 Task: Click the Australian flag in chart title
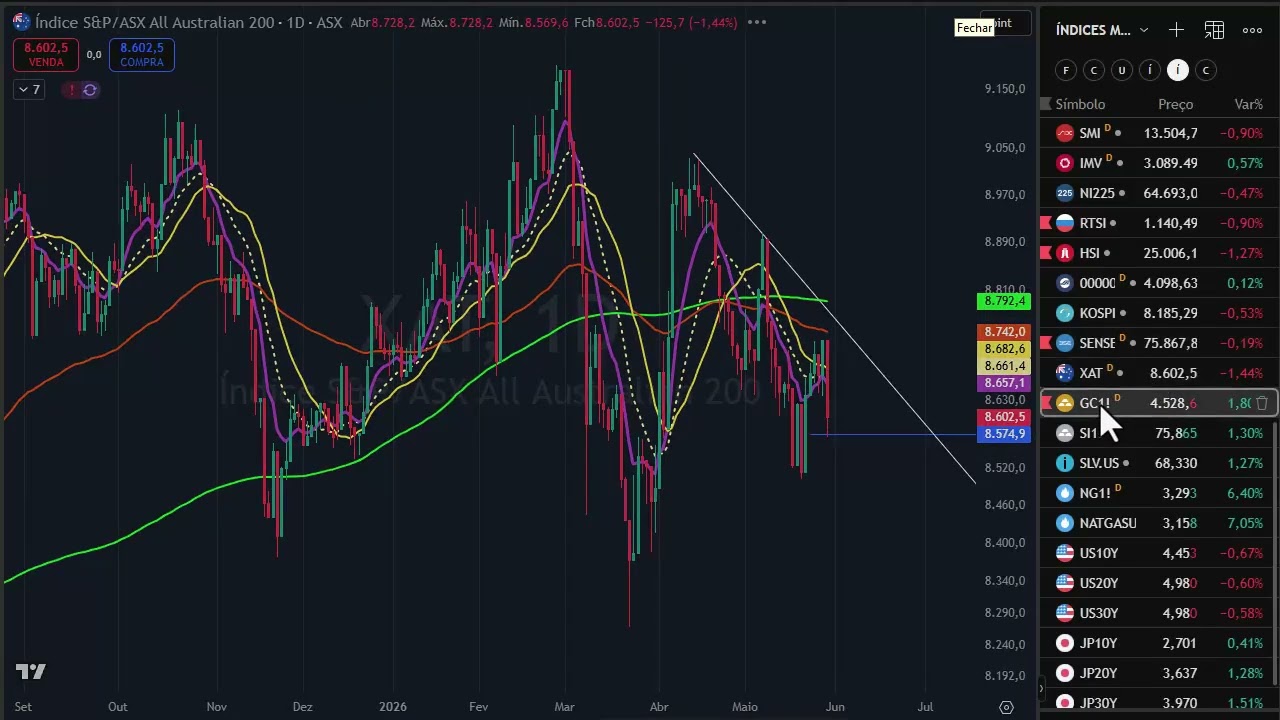[21, 22]
